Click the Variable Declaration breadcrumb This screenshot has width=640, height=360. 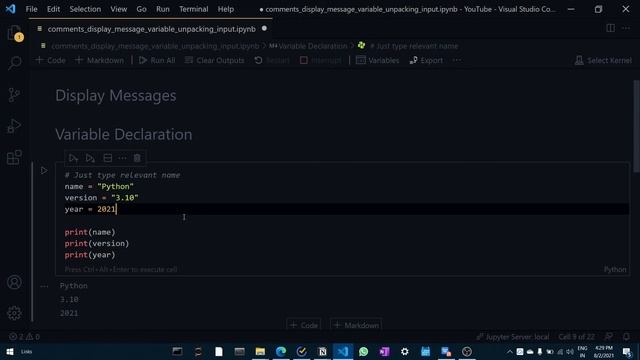click(x=309, y=46)
